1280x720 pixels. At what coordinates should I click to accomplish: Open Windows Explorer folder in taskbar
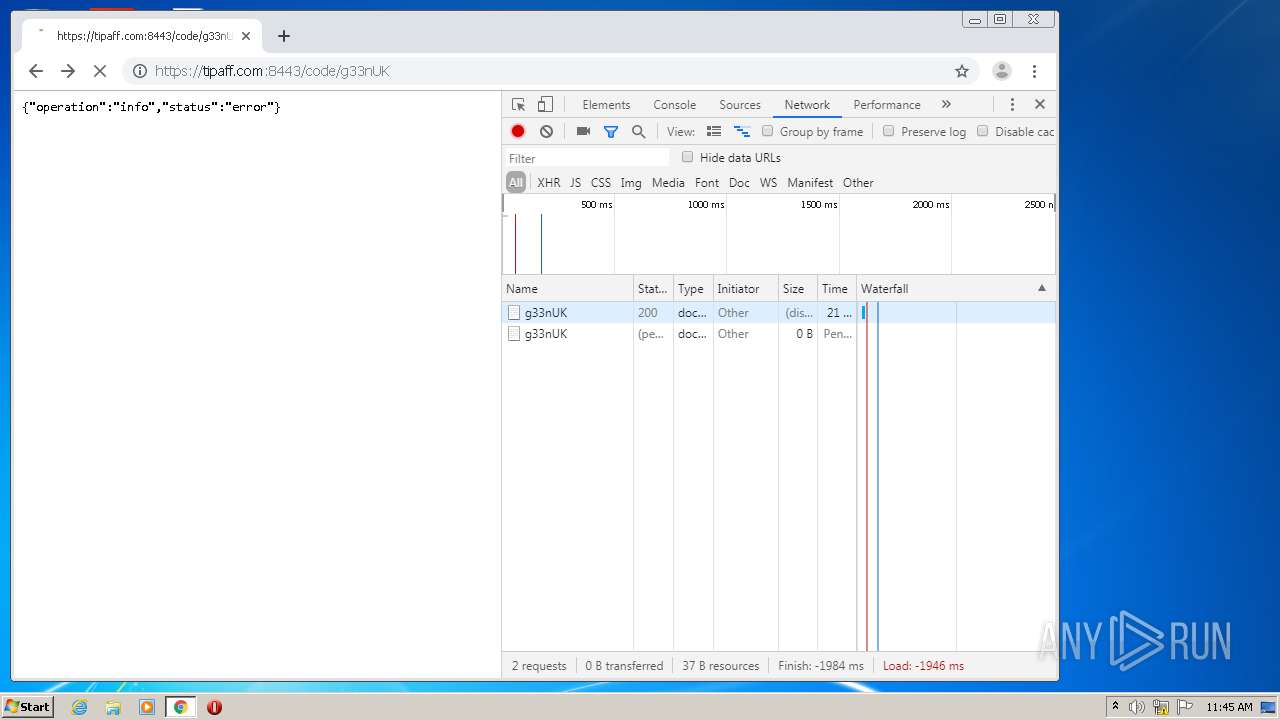pos(113,707)
